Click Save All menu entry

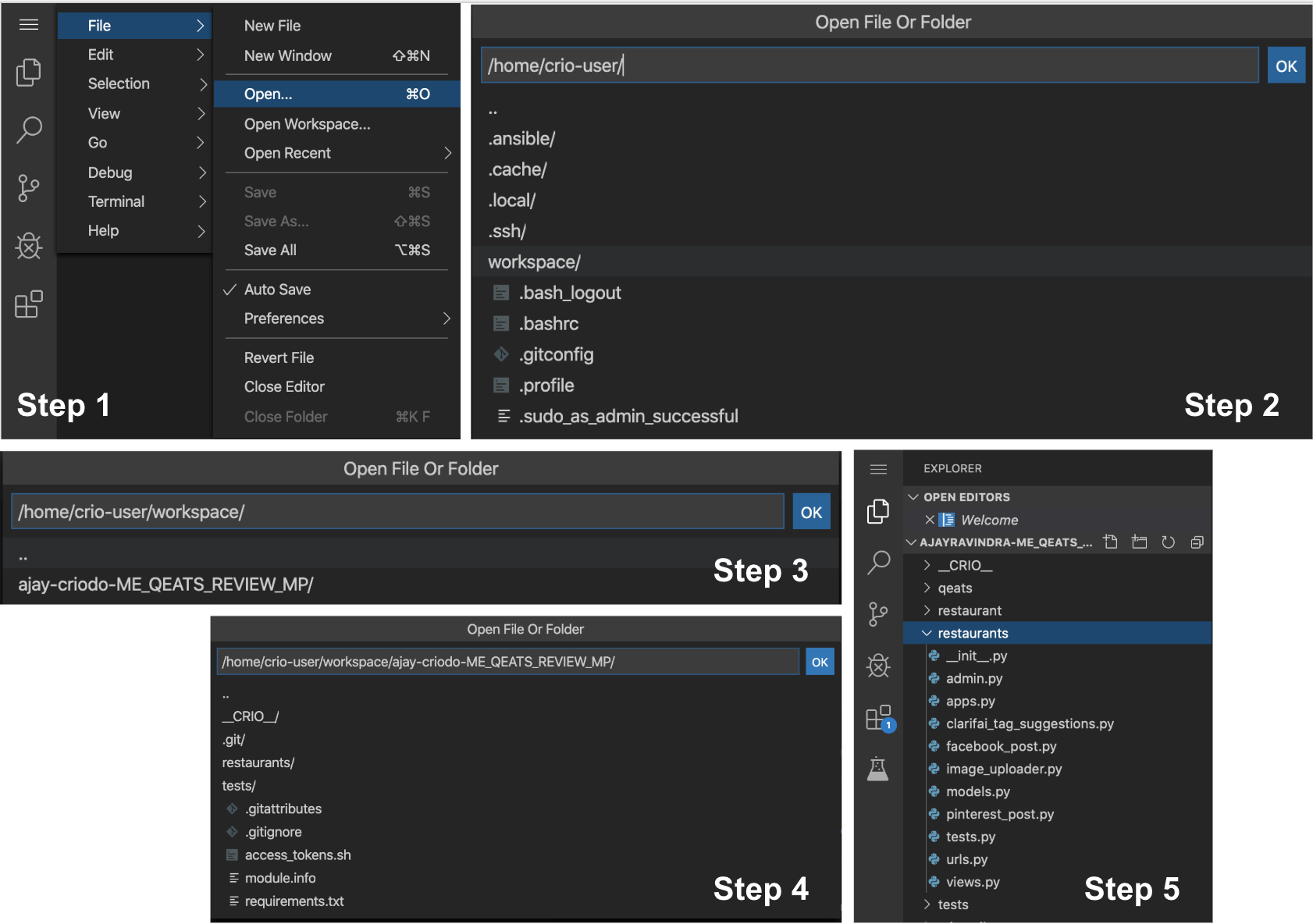coord(336,250)
